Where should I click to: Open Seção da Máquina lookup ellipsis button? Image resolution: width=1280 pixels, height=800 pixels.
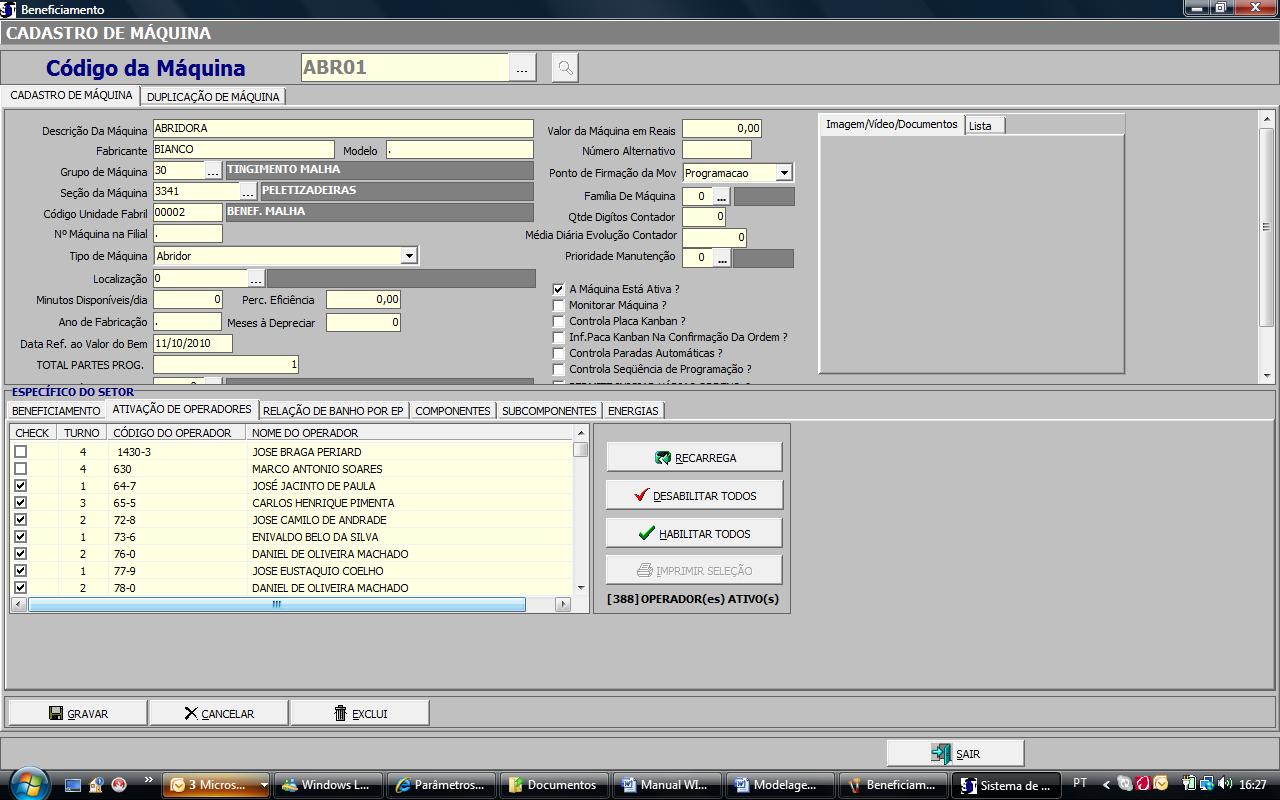point(248,192)
